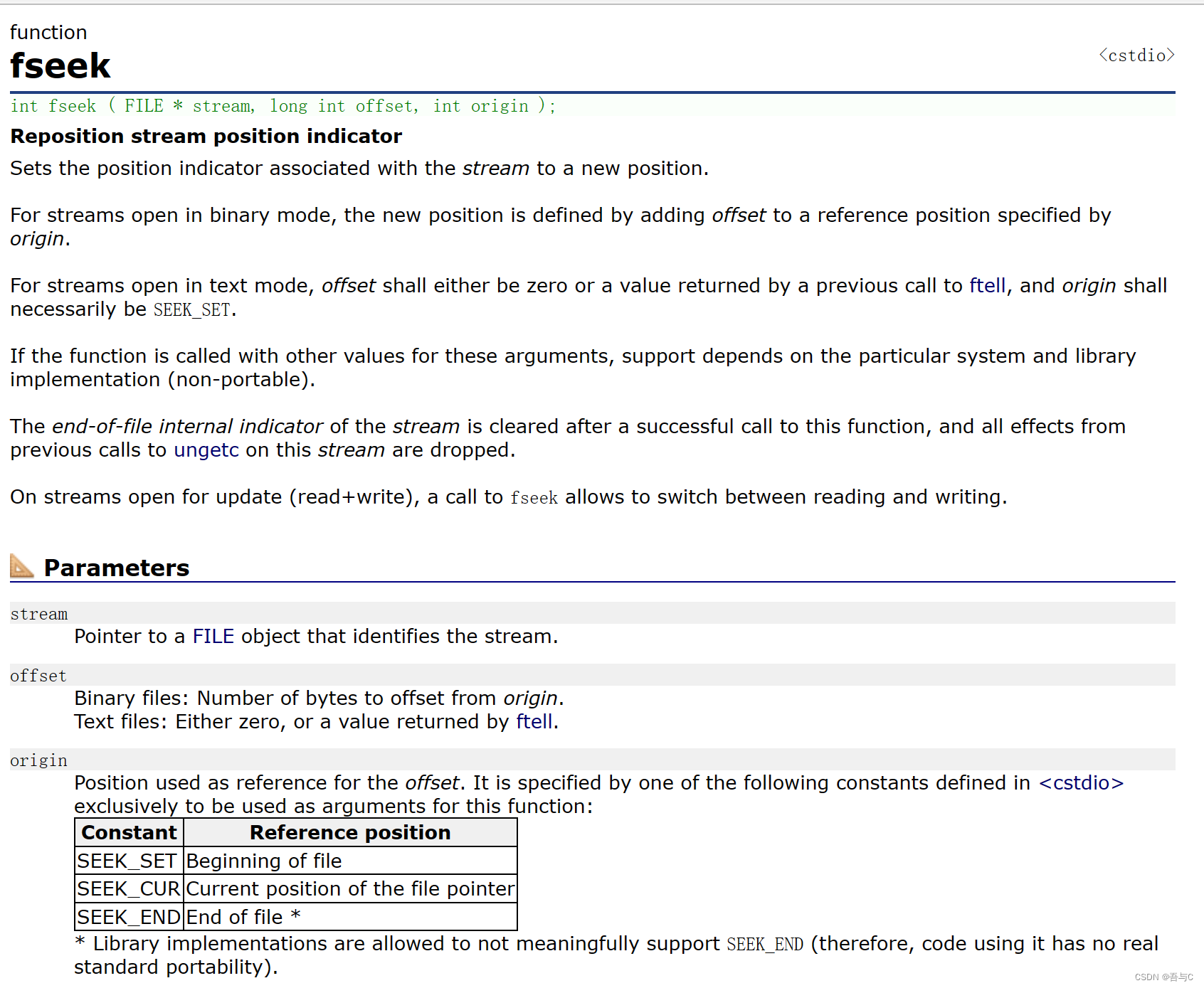
Task: Open the ungetc link
Action: pyautogui.click(x=206, y=450)
